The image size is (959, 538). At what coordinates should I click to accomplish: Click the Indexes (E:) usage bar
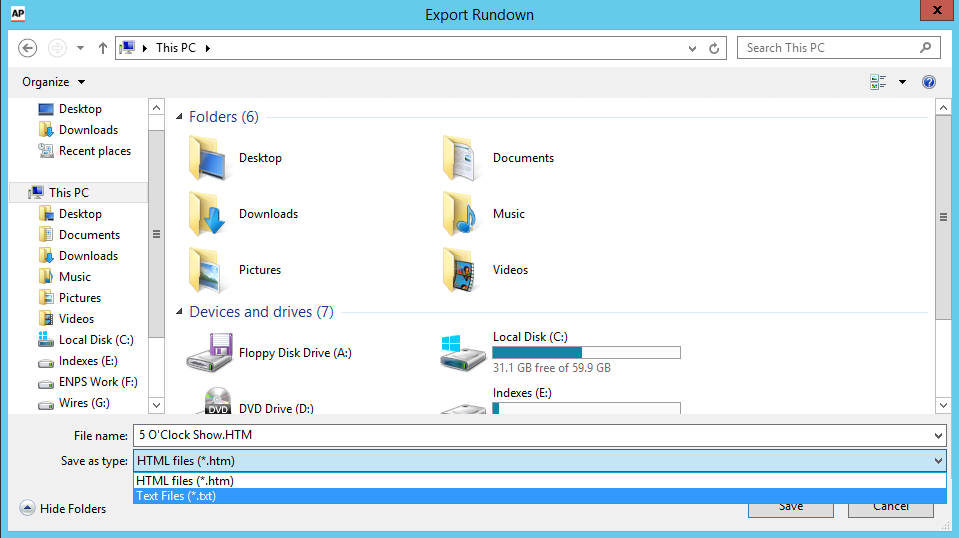click(x=586, y=408)
